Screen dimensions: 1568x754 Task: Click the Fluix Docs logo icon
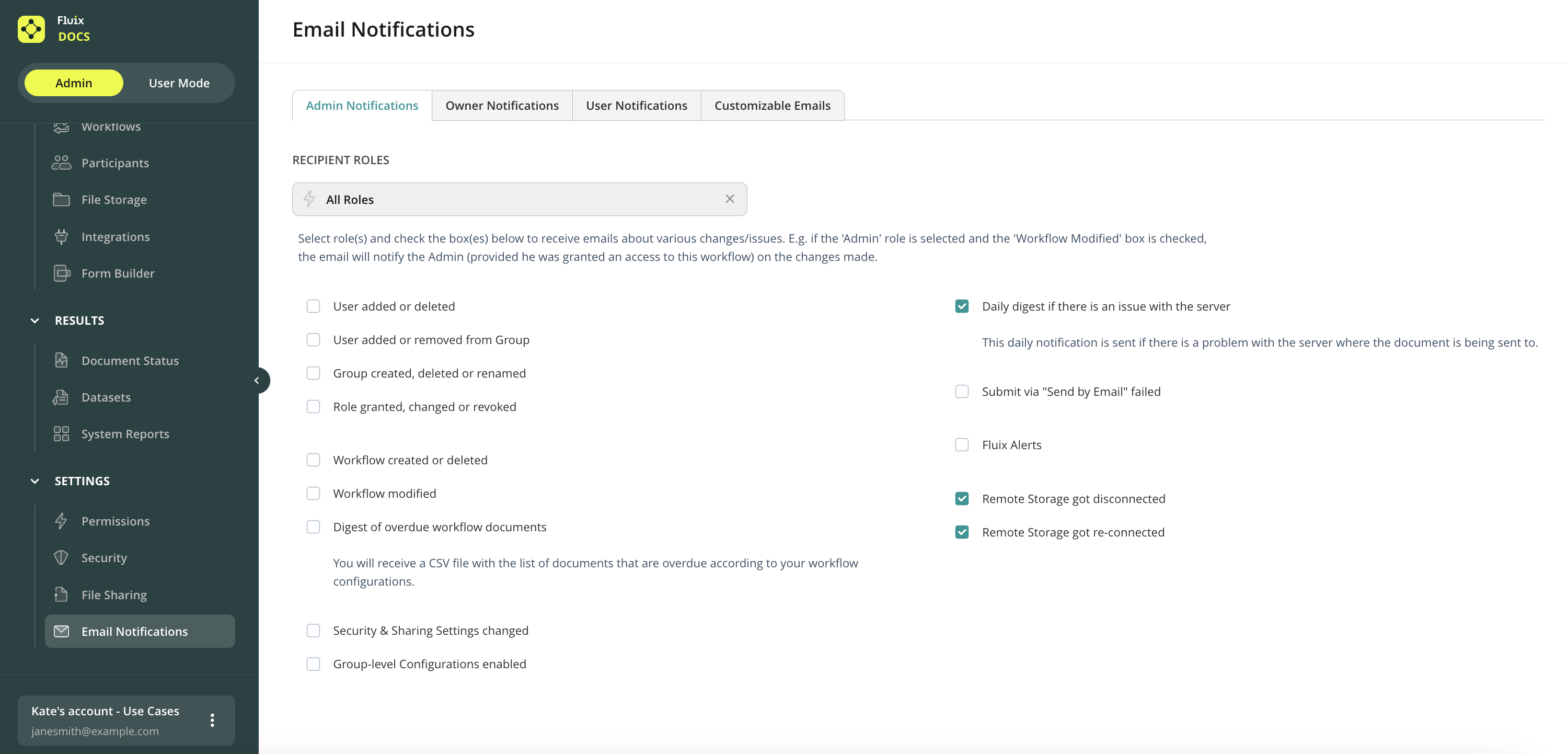click(x=31, y=29)
